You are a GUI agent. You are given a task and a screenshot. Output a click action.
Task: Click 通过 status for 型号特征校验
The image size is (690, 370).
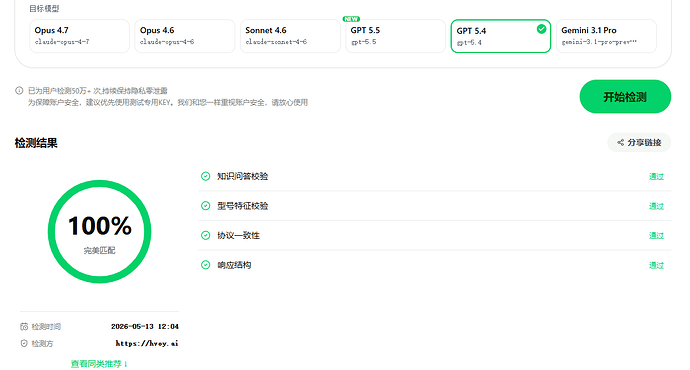tap(656, 206)
